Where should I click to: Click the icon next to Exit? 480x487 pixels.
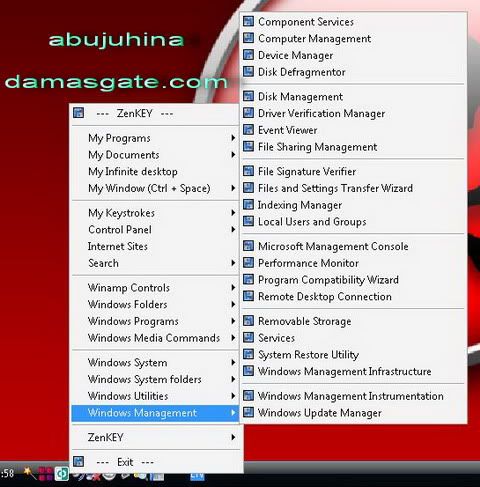[x=79, y=462]
